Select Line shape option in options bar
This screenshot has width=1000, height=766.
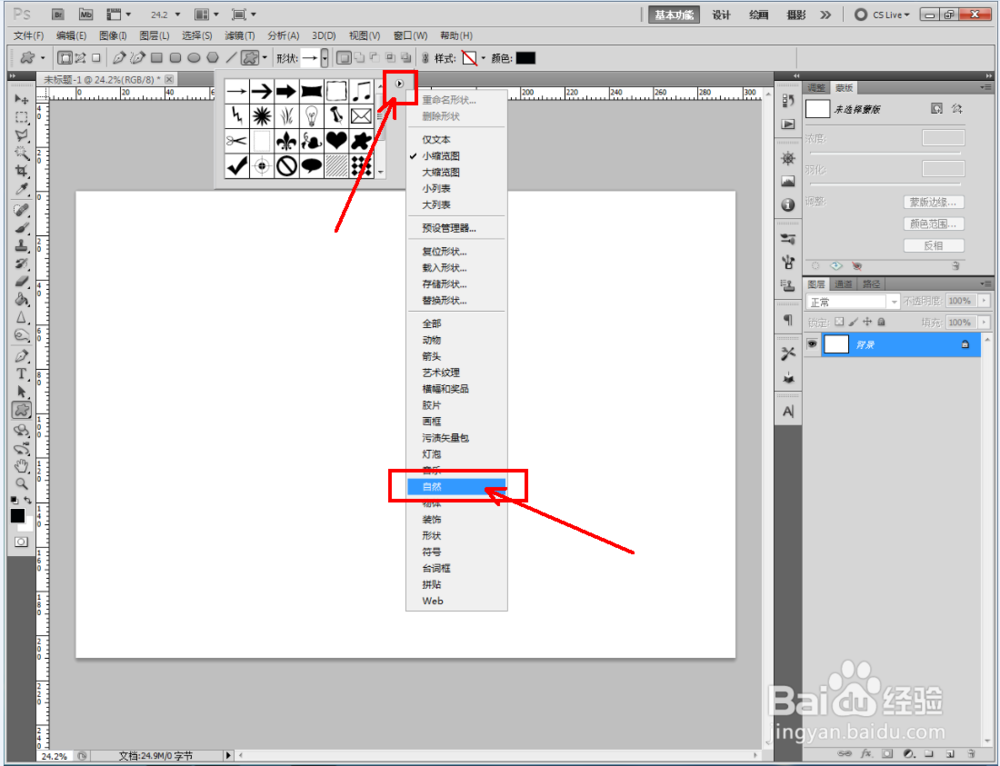pos(232,58)
